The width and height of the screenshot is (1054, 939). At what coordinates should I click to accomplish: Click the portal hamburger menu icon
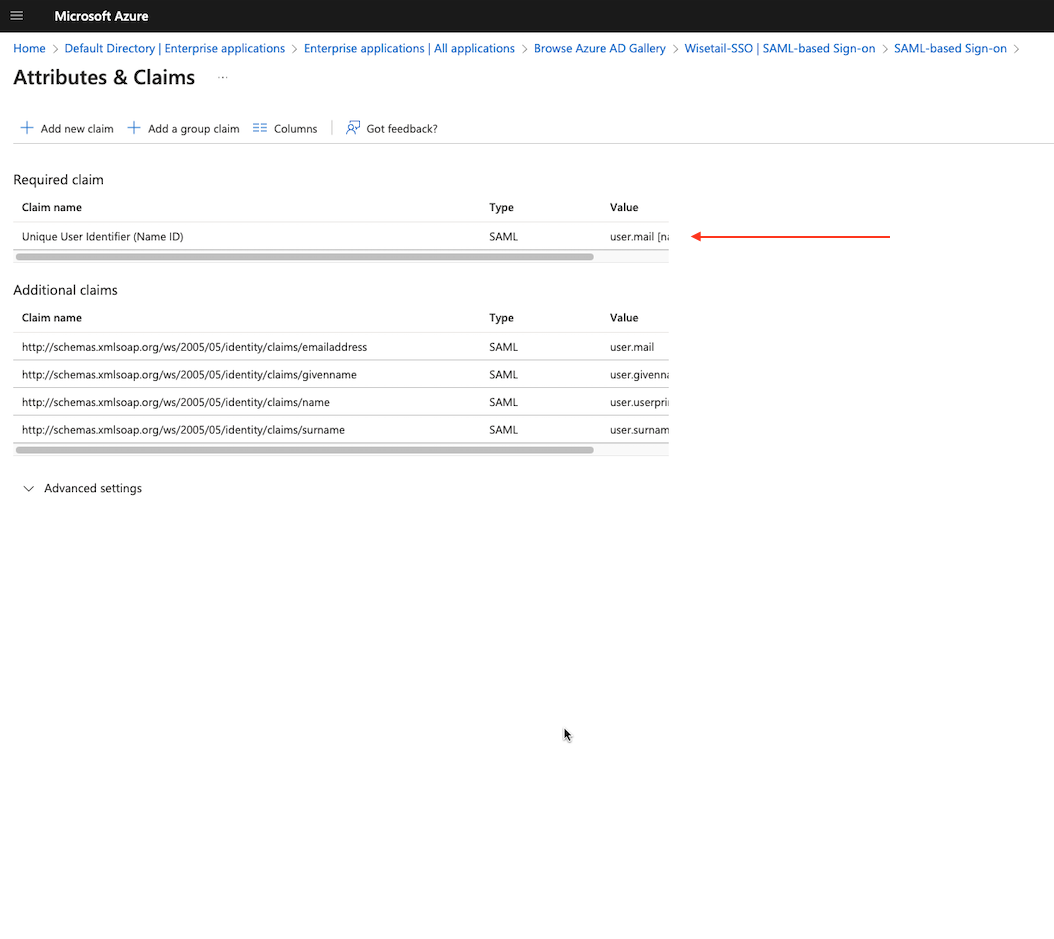click(x=16, y=16)
